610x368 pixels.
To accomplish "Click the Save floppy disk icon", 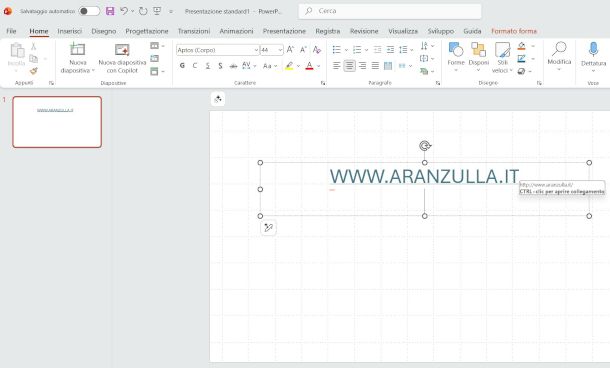I will 110,11.
